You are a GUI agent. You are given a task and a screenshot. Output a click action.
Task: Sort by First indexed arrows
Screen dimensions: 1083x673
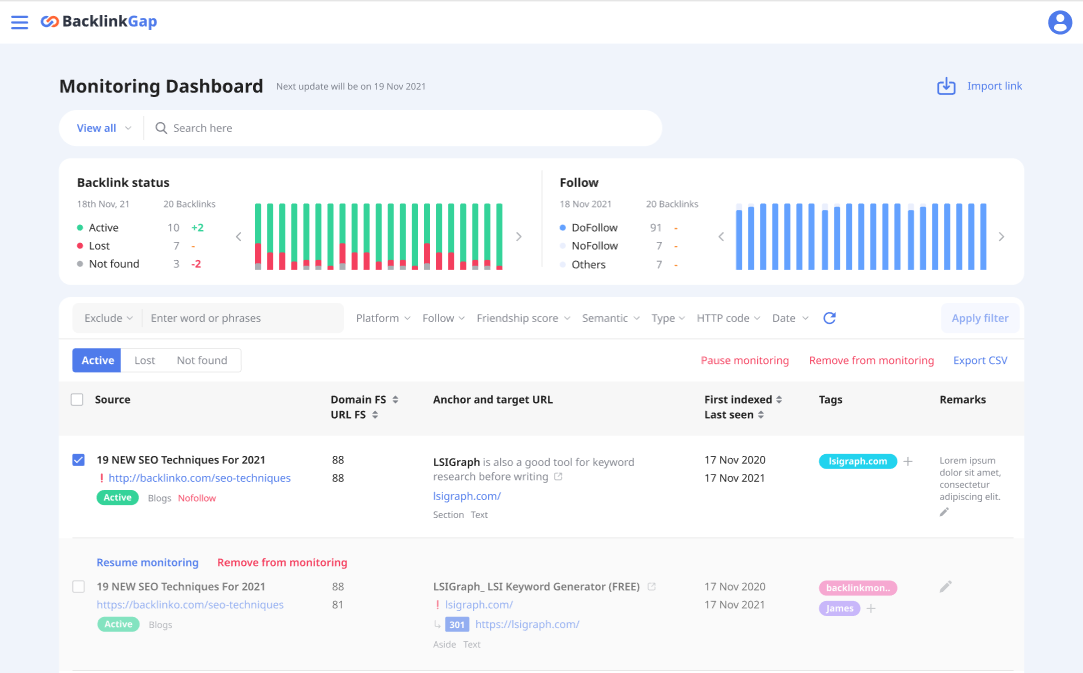pyautogui.click(x=779, y=399)
